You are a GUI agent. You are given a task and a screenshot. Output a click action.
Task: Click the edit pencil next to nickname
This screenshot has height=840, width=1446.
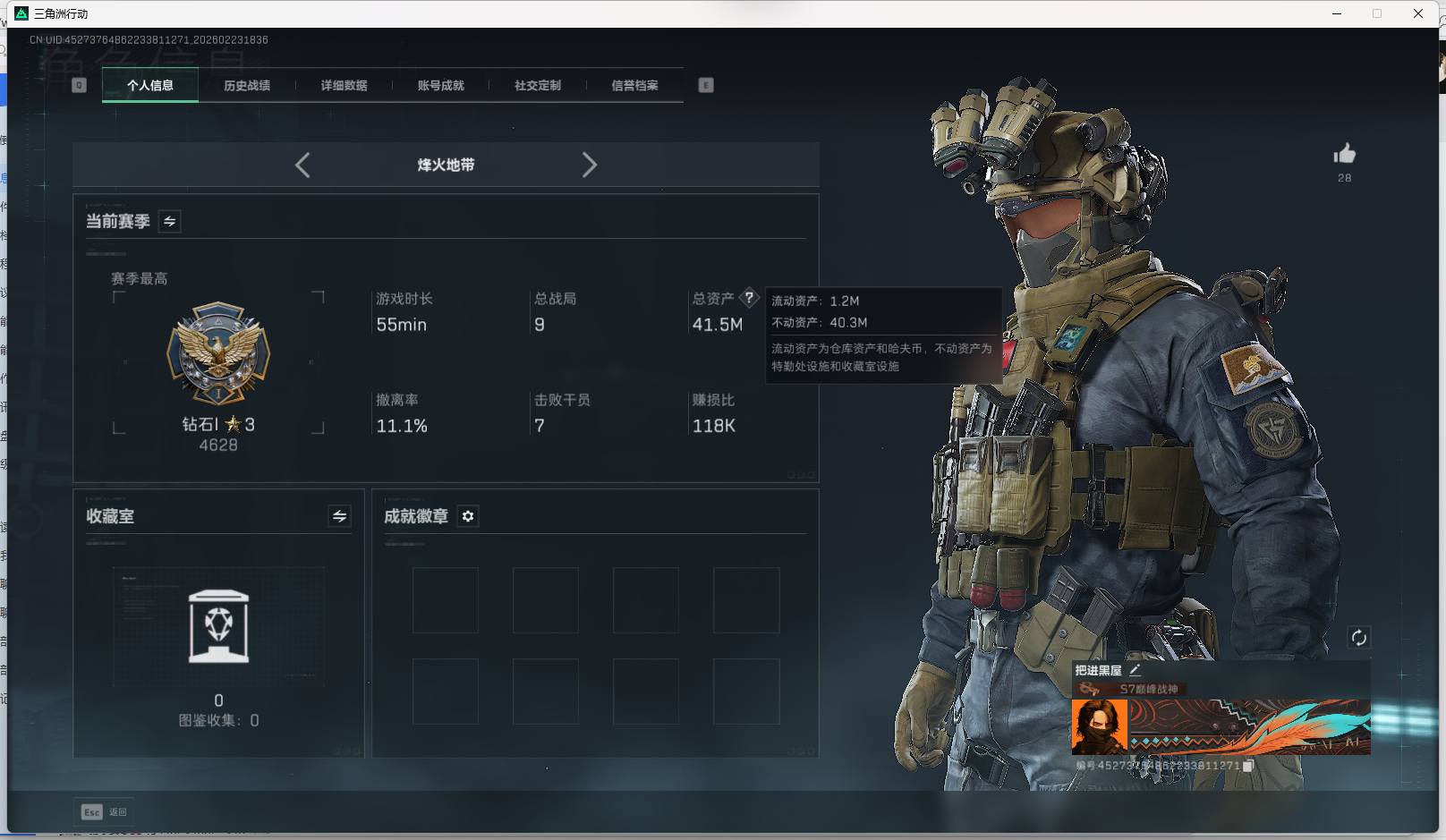pyautogui.click(x=1135, y=669)
